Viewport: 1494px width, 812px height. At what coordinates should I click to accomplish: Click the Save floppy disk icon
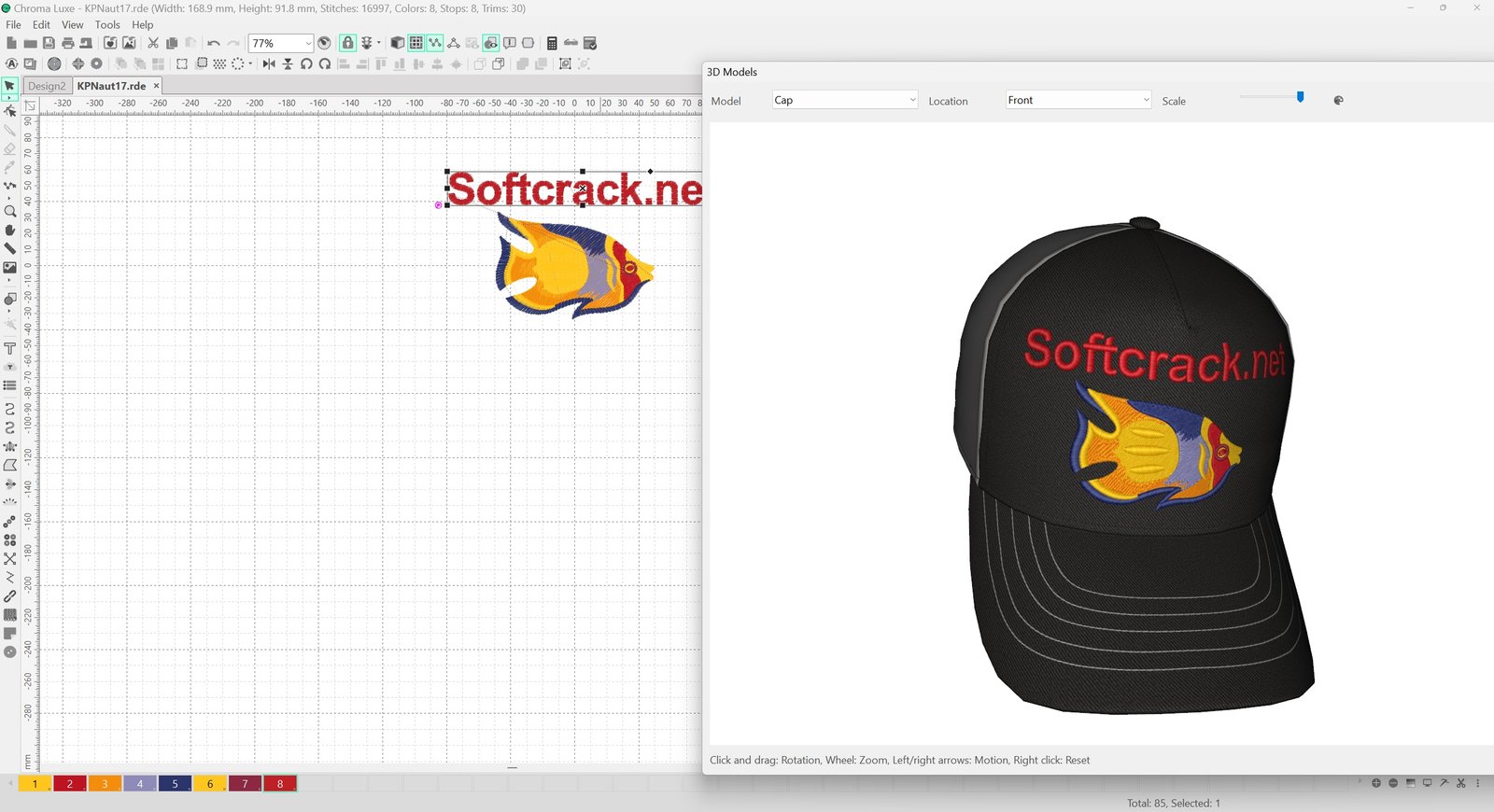tap(49, 43)
